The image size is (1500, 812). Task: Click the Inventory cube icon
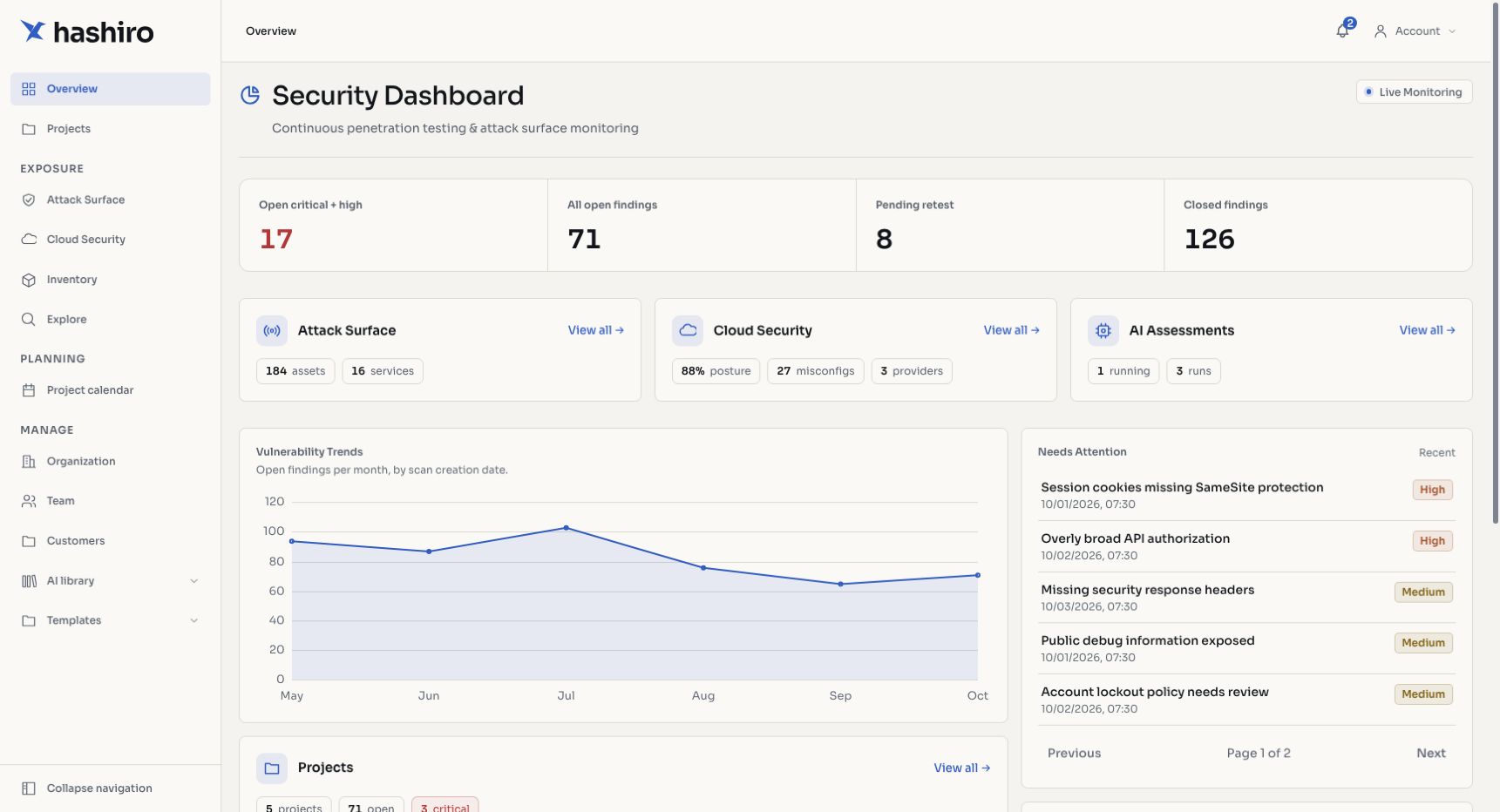(29, 280)
